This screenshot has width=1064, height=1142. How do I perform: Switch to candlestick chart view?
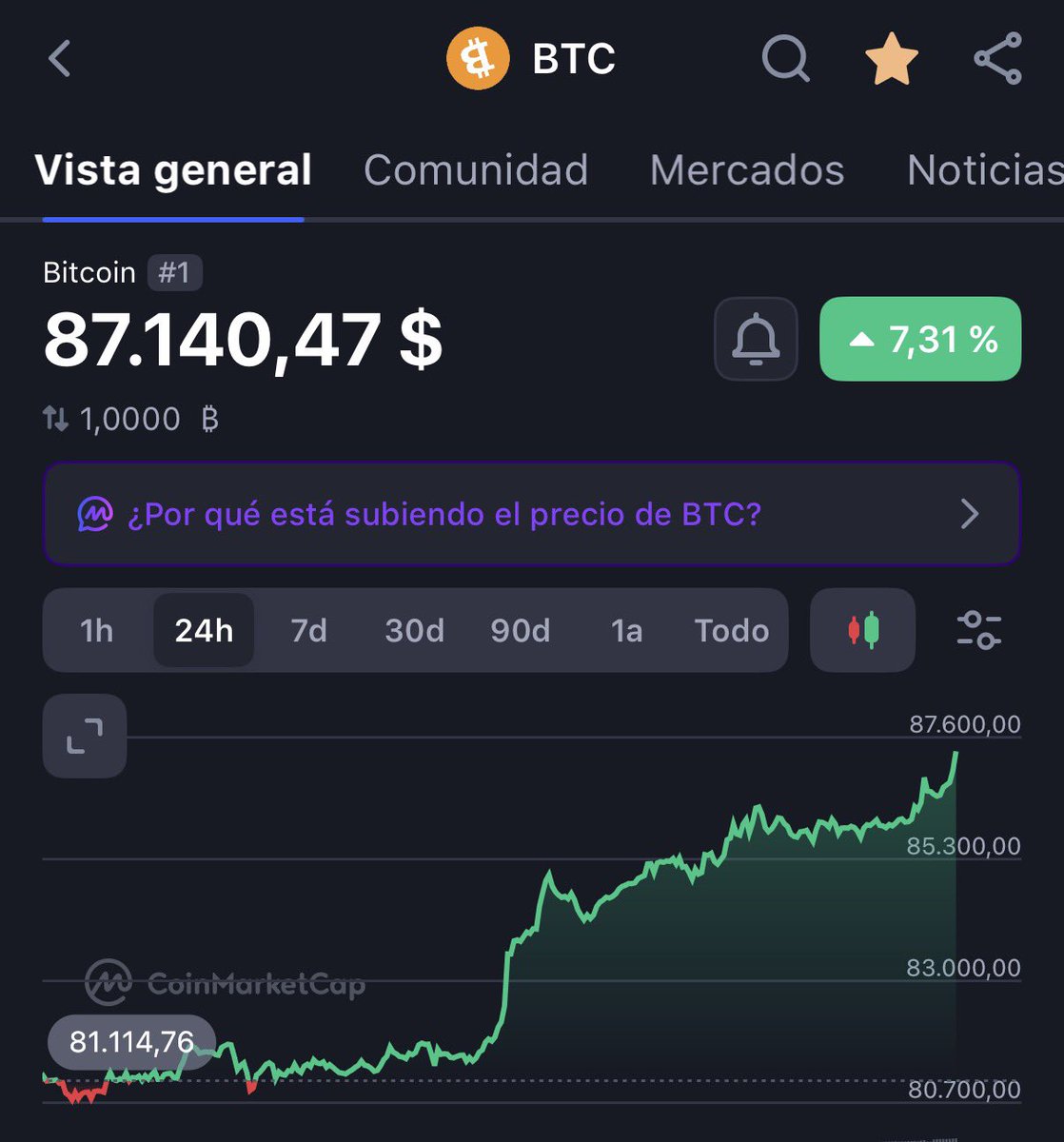[863, 630]
